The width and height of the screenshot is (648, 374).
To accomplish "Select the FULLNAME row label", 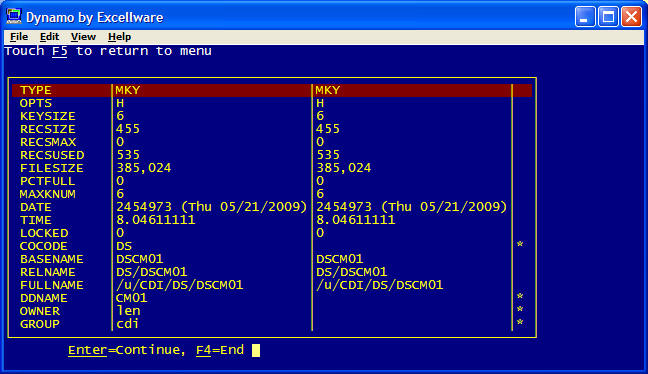I will (x=52, y=286).
